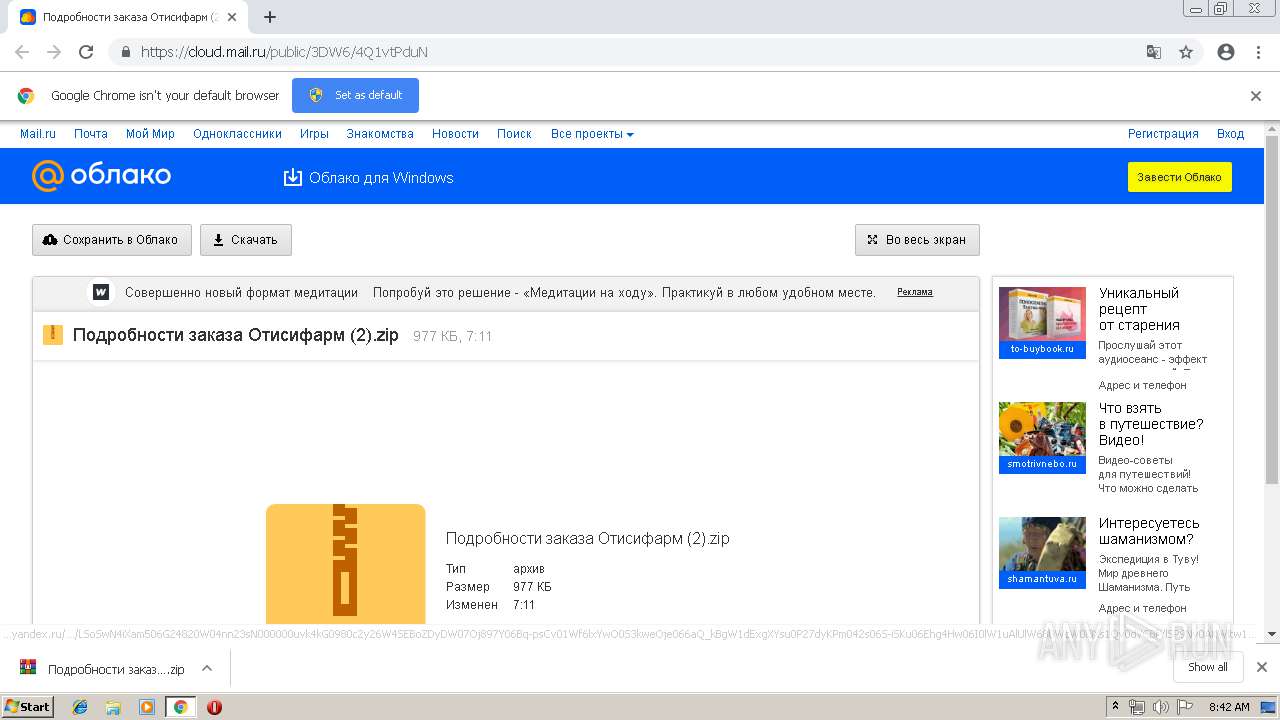Screen dimensions: 1280x720
Task: Open the Одноклассники menu link
Action: click(x=237, y=134)
